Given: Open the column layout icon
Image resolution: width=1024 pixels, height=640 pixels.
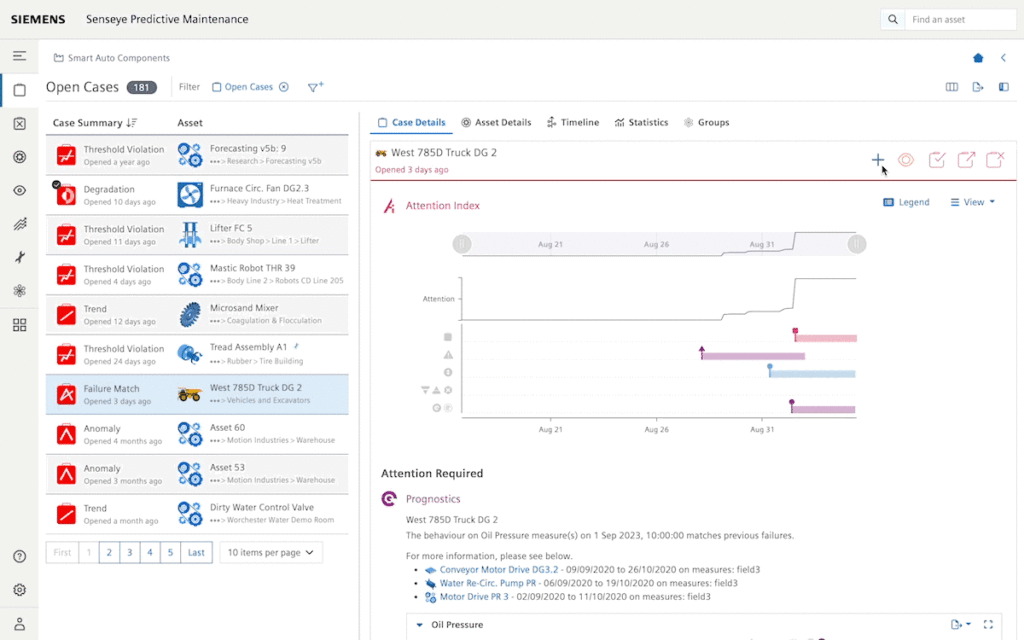Looking at the screenshot, I should pyautogui.click(x=952, y=87).
